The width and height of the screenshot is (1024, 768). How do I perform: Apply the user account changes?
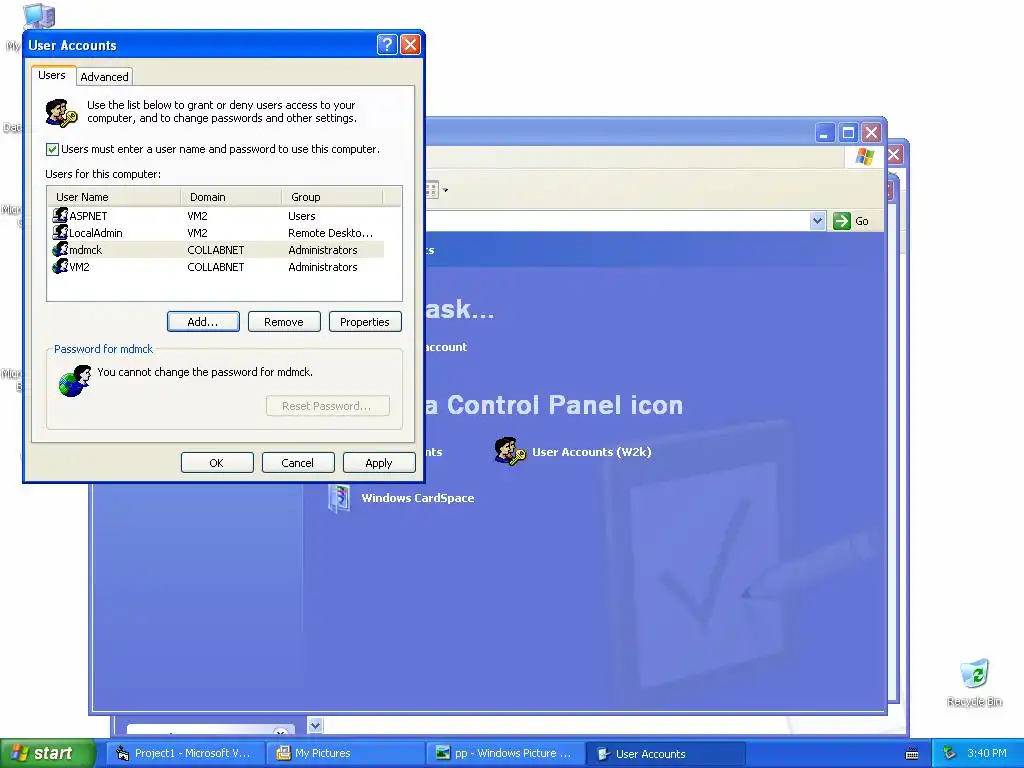coord(379,463)
